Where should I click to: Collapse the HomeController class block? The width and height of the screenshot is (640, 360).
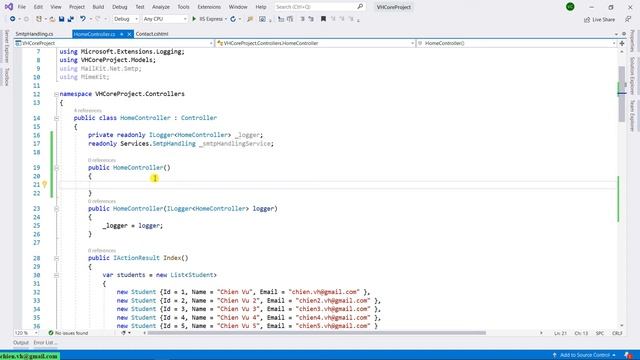pos(56,118)
